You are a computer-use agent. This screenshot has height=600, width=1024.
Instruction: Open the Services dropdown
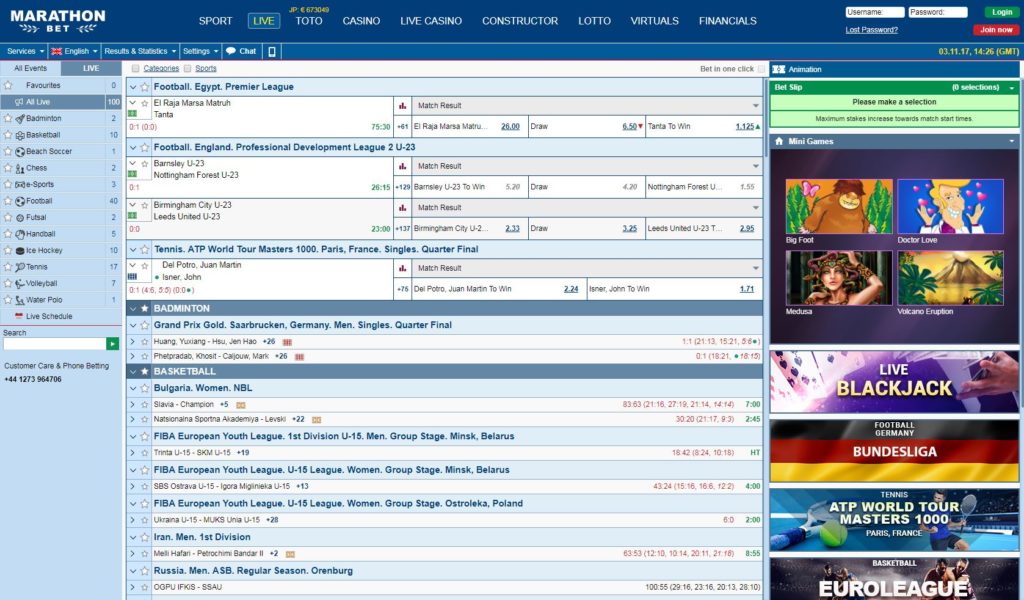click(x=25, y=51)
